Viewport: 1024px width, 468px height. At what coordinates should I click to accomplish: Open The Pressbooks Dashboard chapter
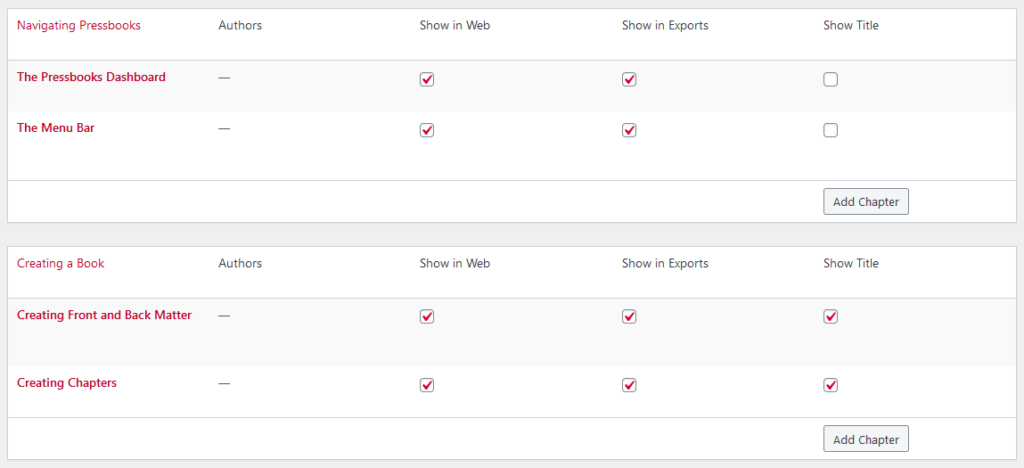click(x=91, y=77)
